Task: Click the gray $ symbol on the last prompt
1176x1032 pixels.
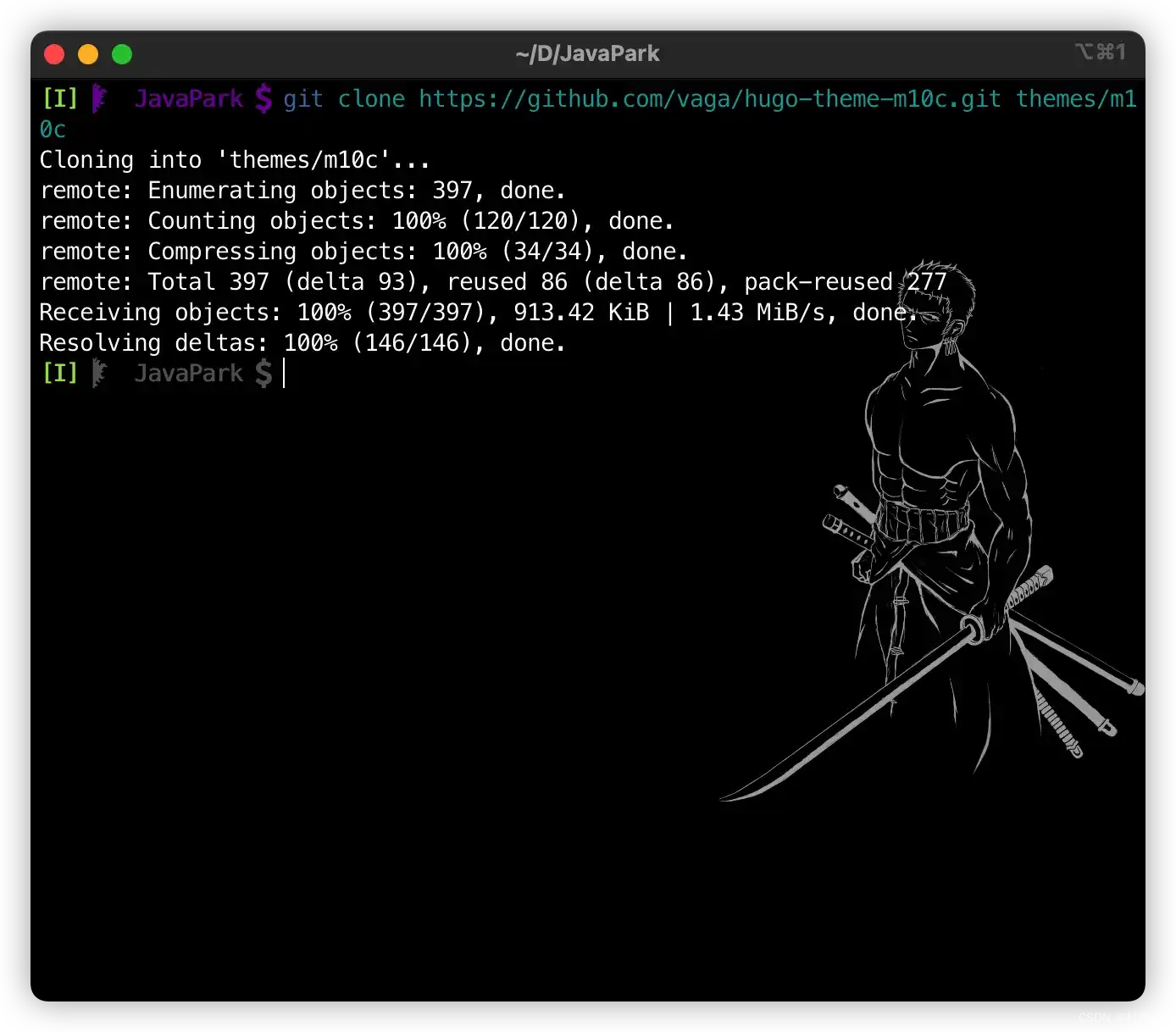Action: (x=263, y=374)
